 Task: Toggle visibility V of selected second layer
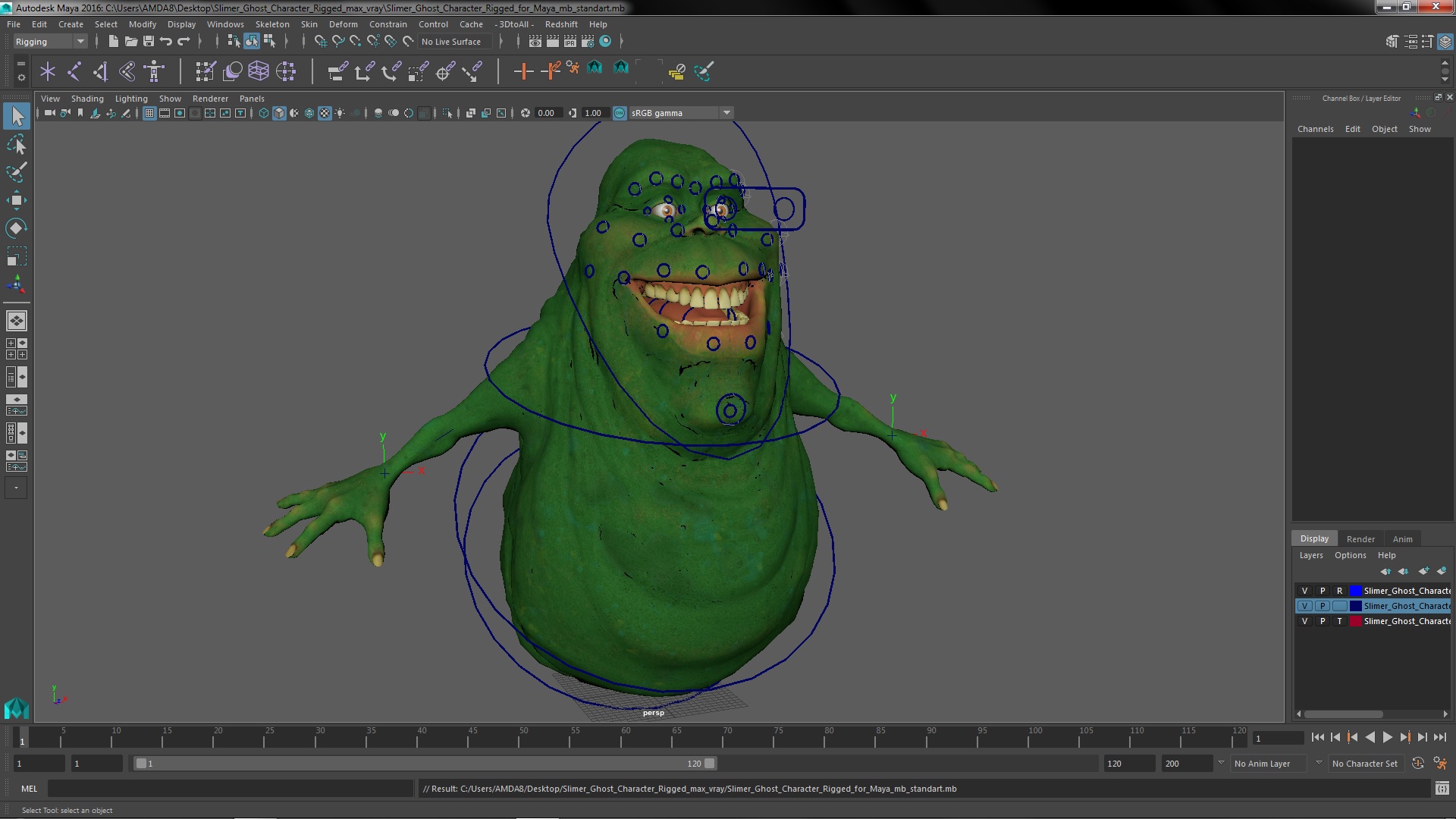click(1304, 606)
